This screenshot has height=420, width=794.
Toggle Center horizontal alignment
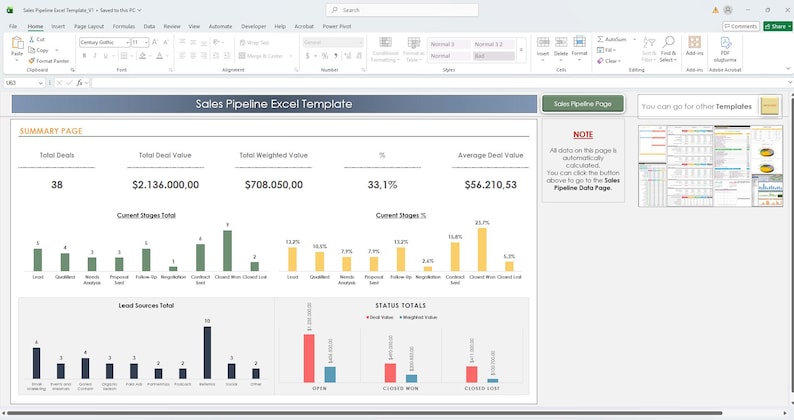pos(193,56)
